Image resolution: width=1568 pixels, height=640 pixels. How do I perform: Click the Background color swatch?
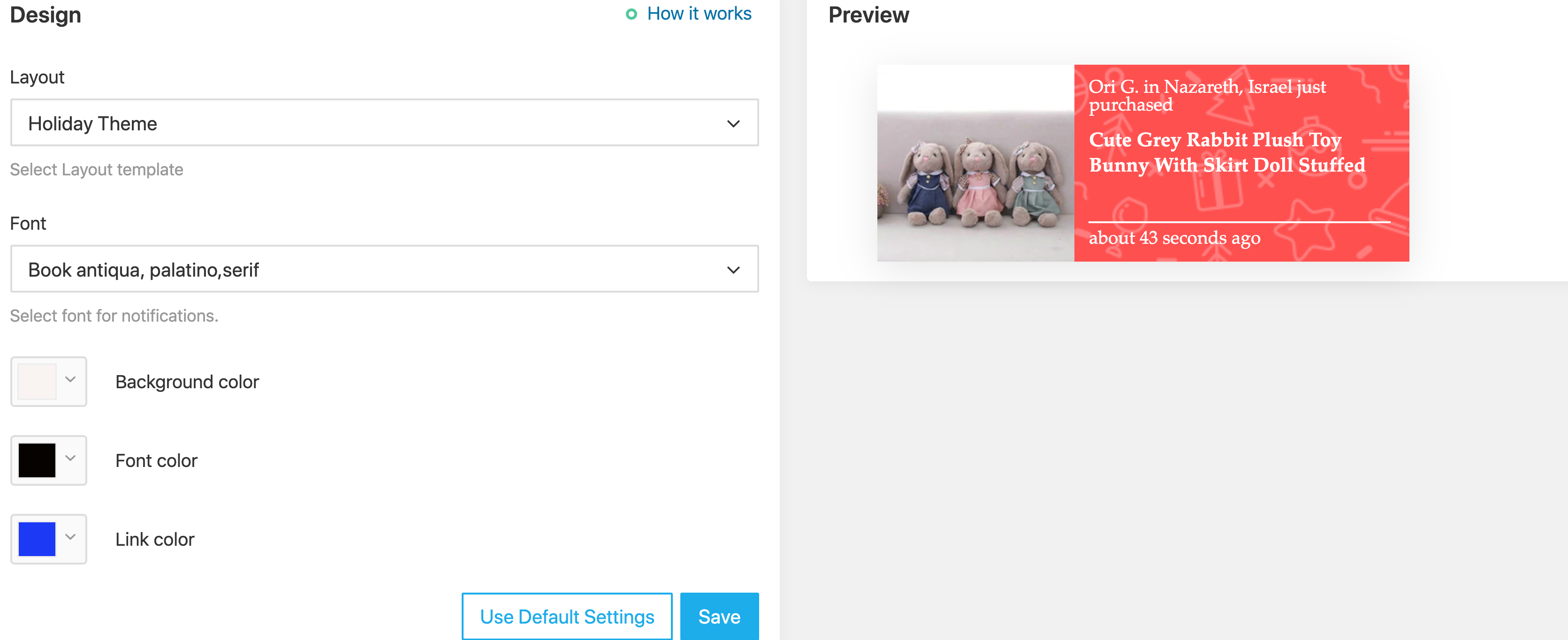point(37,382)
